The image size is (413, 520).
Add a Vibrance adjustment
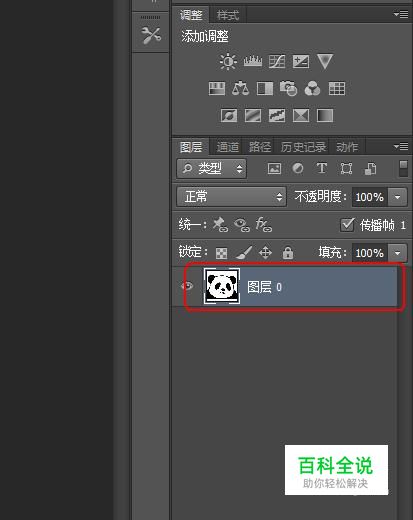coord(325,62)
